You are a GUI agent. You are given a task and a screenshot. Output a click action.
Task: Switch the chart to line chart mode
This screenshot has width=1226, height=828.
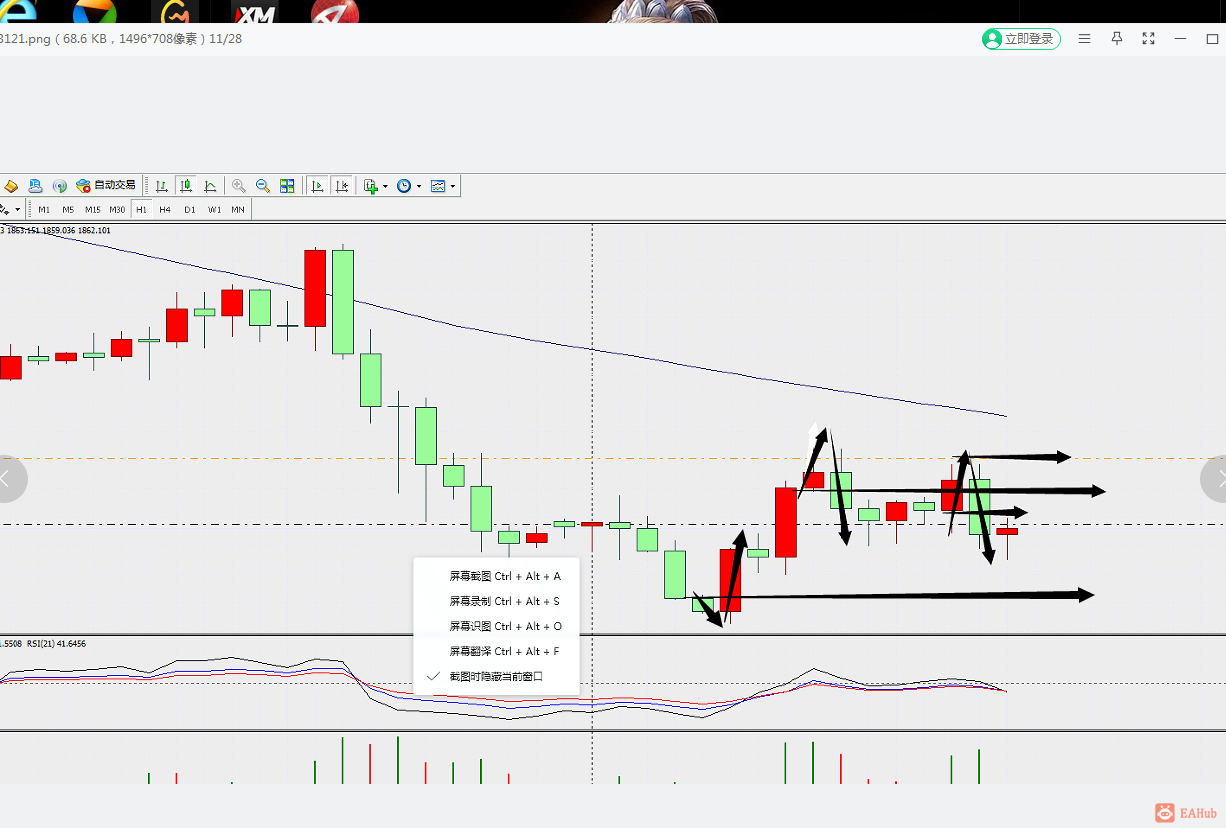(210, 186)
